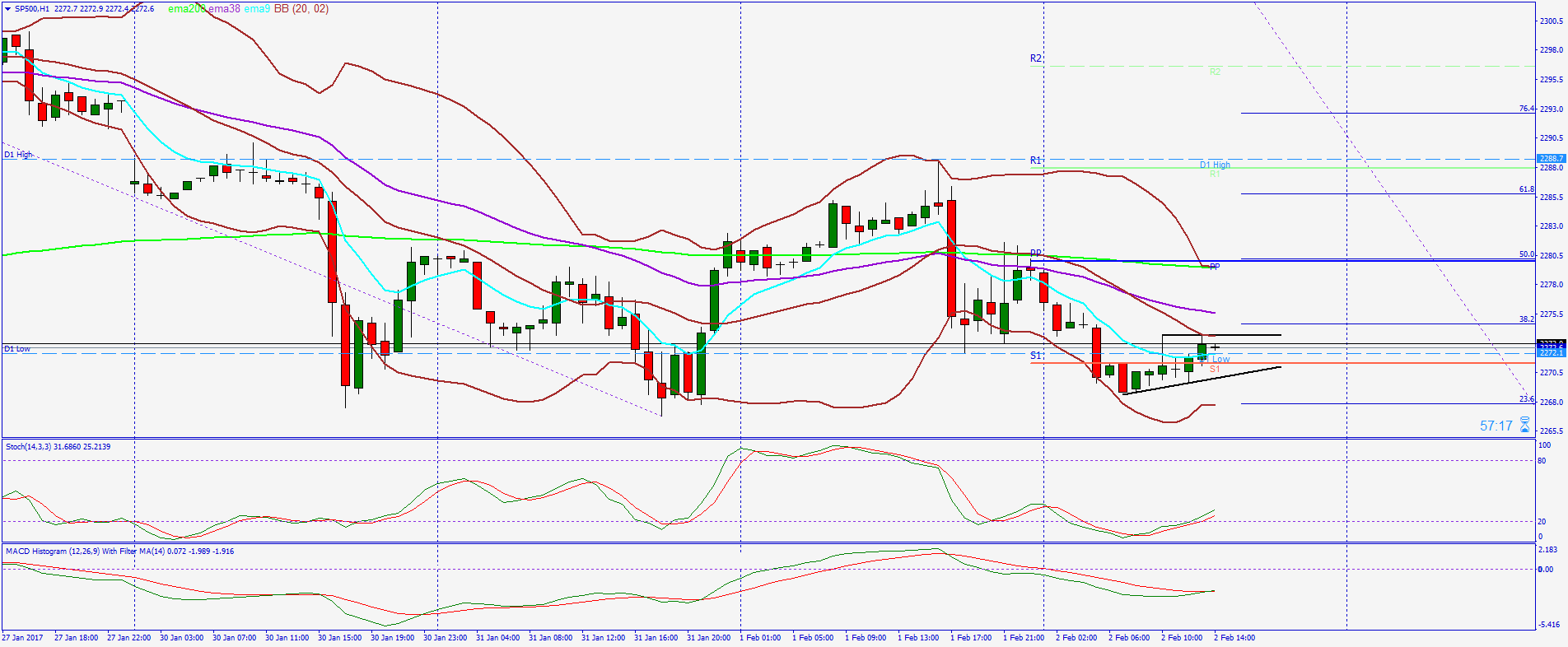Click the 2285.5 price scale label
This screenshot has height=647, width=1568.
point(1552,198)
